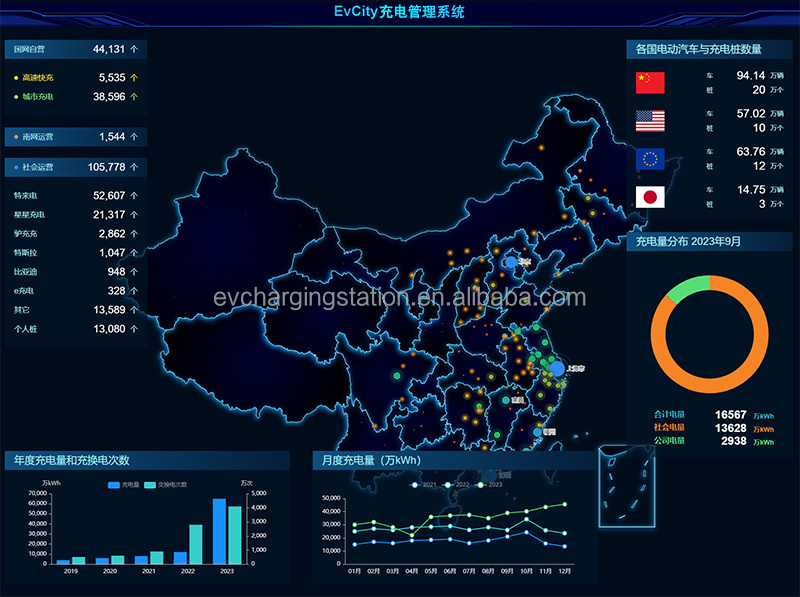Screen dimensions: 800x597
Task: Click the teal 2022 bar
Action: tap(196, 544)
